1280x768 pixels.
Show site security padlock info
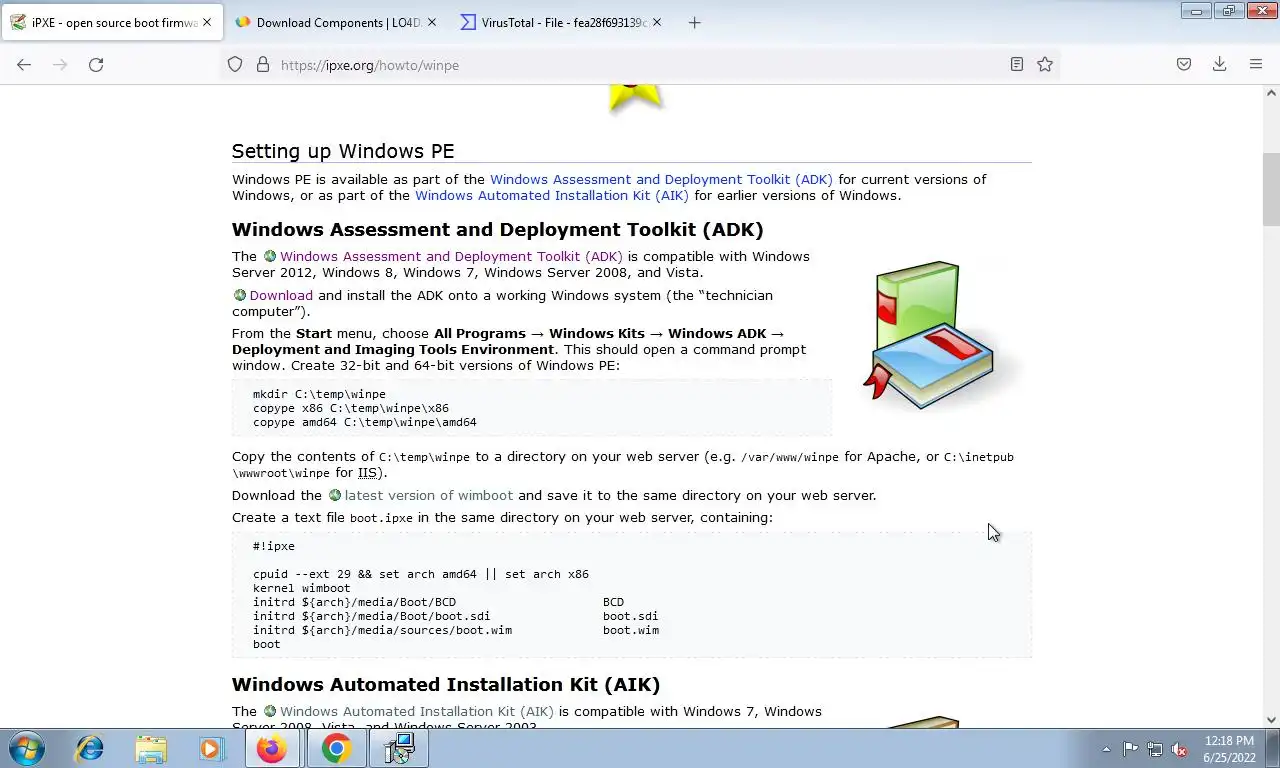coord(263,65)
